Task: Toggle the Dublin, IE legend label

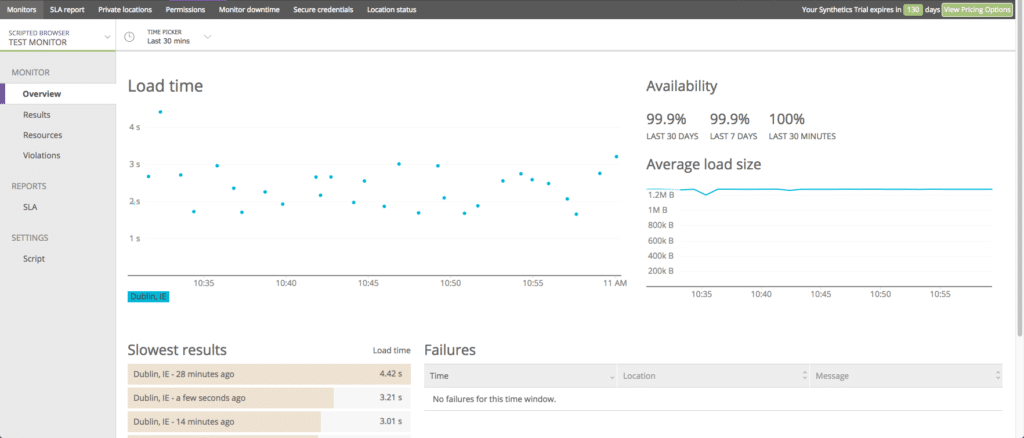Action: point(148,296)
